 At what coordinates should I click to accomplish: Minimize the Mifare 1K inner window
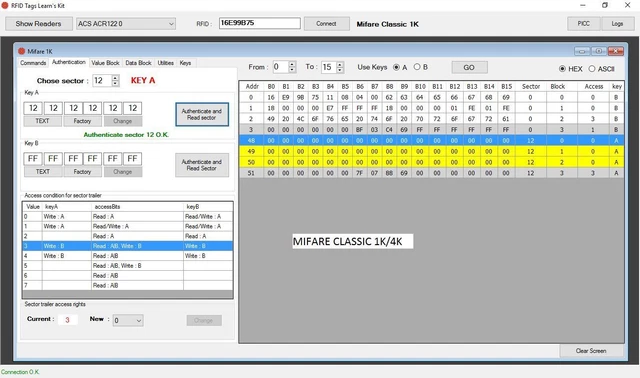[x=582, y=51]
